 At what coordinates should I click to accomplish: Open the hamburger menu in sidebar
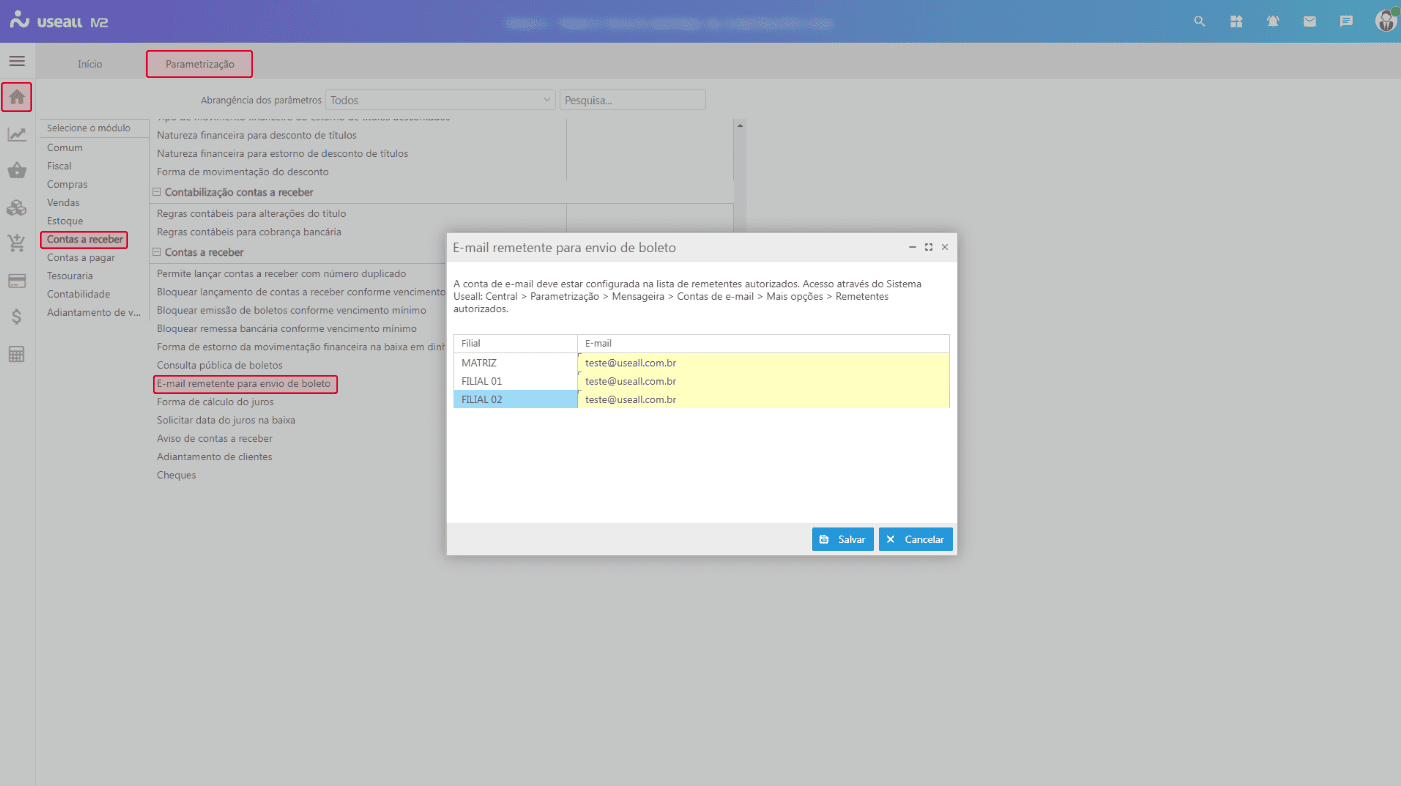[17, 61]
